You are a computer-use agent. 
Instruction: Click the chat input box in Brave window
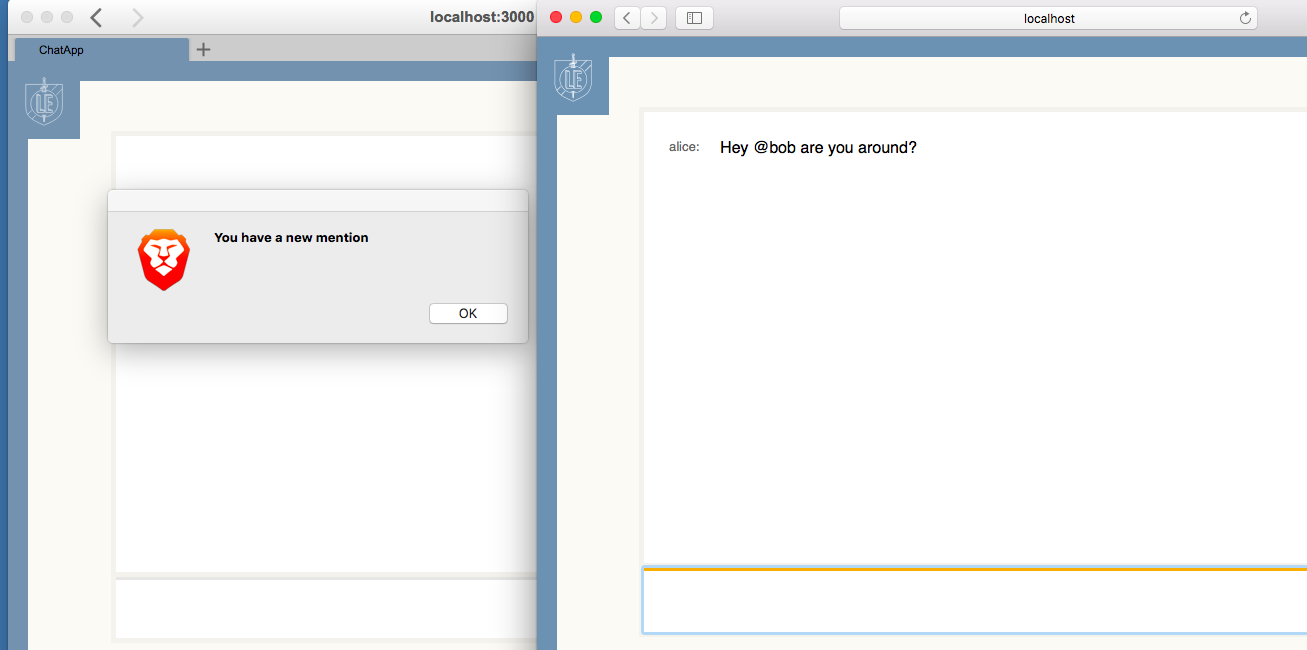tap(325, 608)
